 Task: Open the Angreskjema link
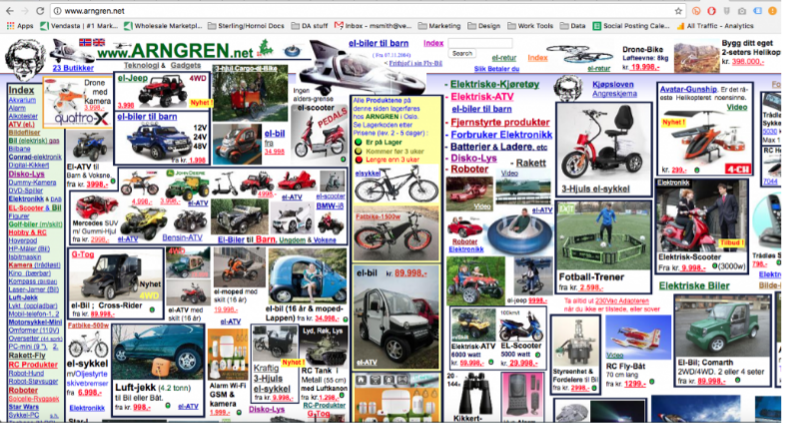(x=614, y=94)
